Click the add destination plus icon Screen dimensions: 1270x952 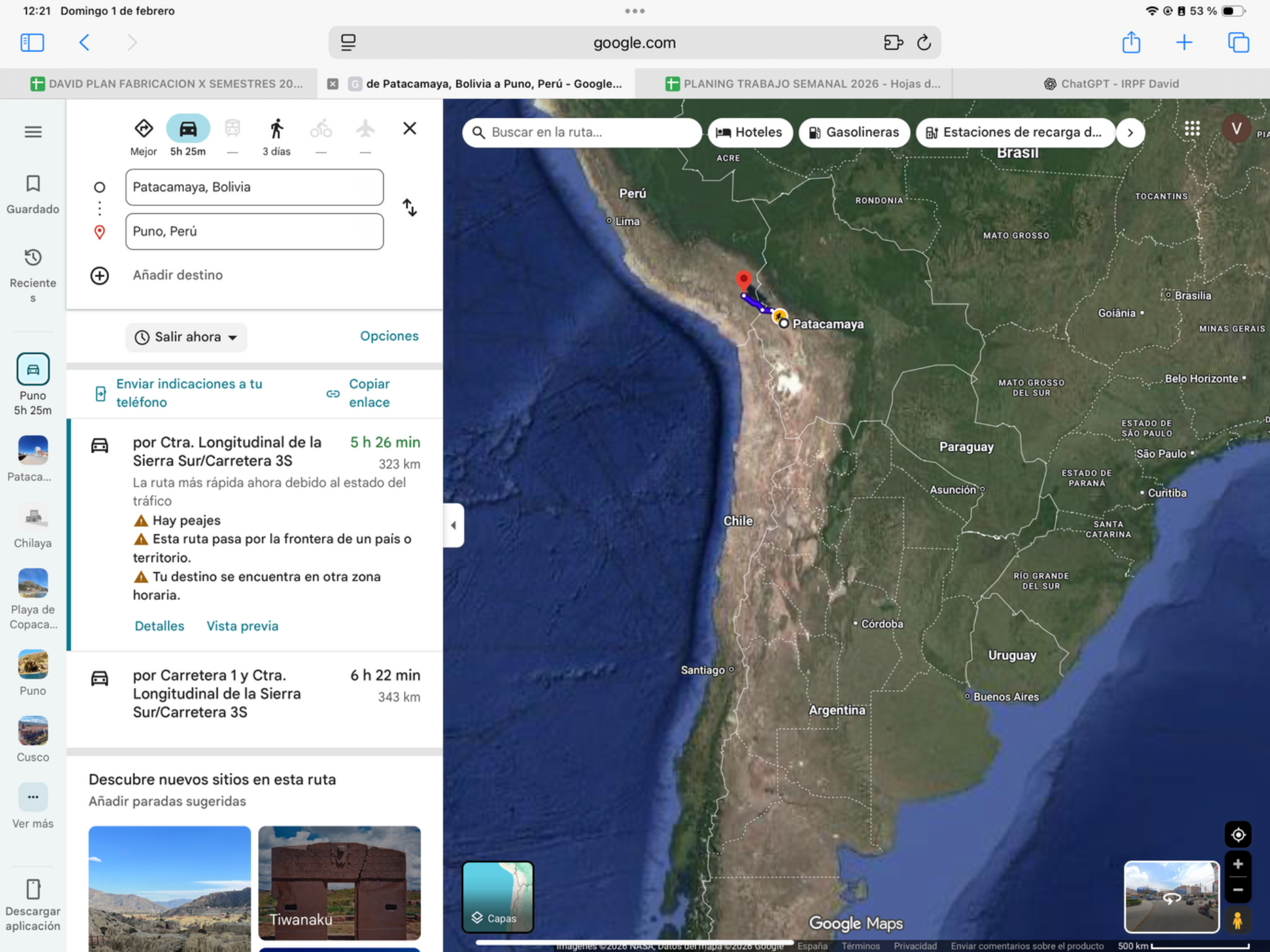point(99,275)
